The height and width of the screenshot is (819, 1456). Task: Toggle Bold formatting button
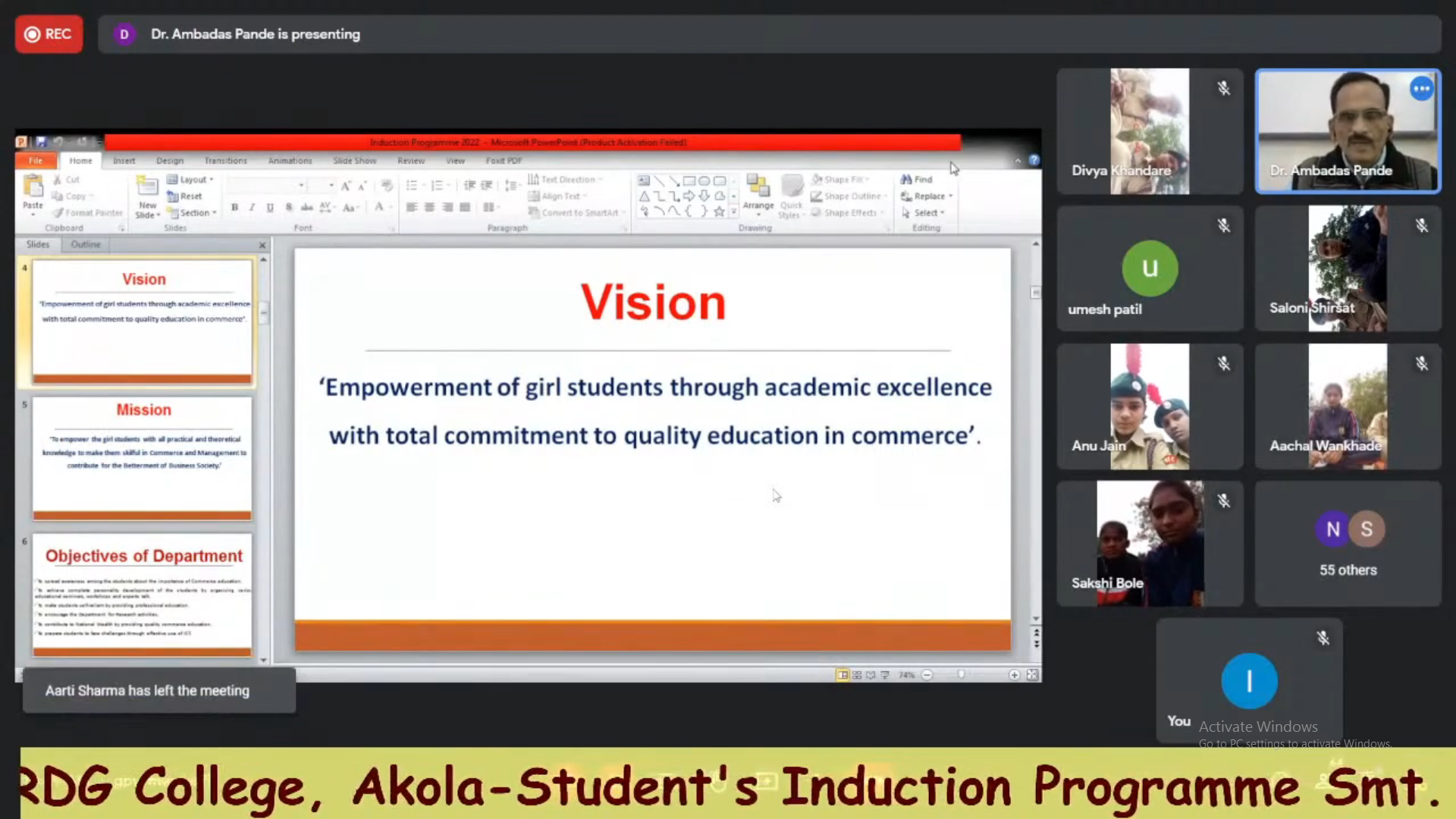[234, 207]
